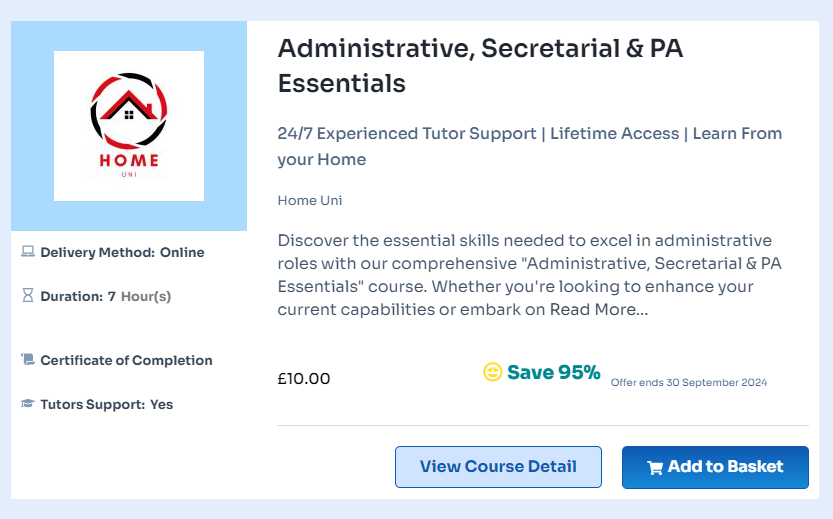
Task: Click the hourglass icon next to Duration
Action: (x=28, y=295)
